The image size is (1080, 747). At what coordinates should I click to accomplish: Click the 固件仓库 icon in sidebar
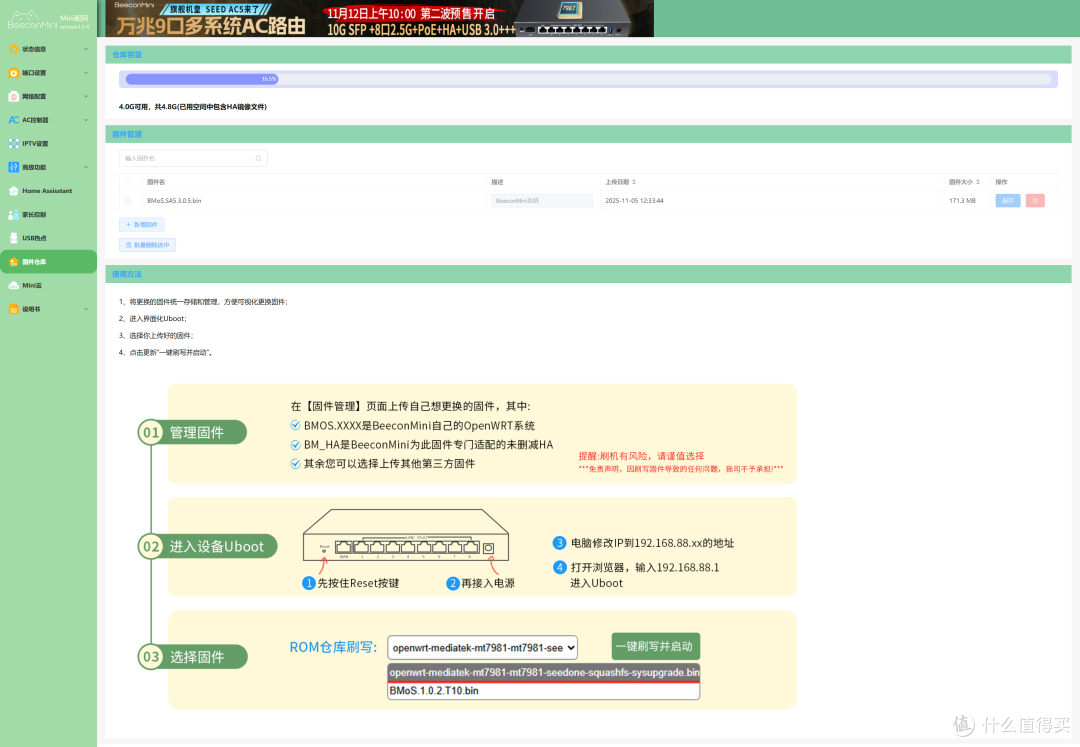tap(14, 262)
